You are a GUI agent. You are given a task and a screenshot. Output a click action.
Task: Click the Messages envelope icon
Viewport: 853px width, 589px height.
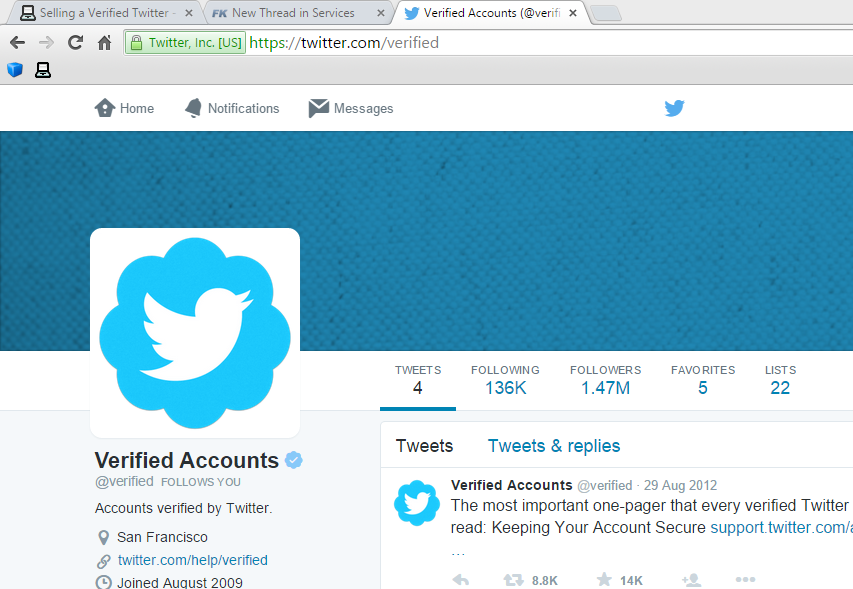point(319,108)
